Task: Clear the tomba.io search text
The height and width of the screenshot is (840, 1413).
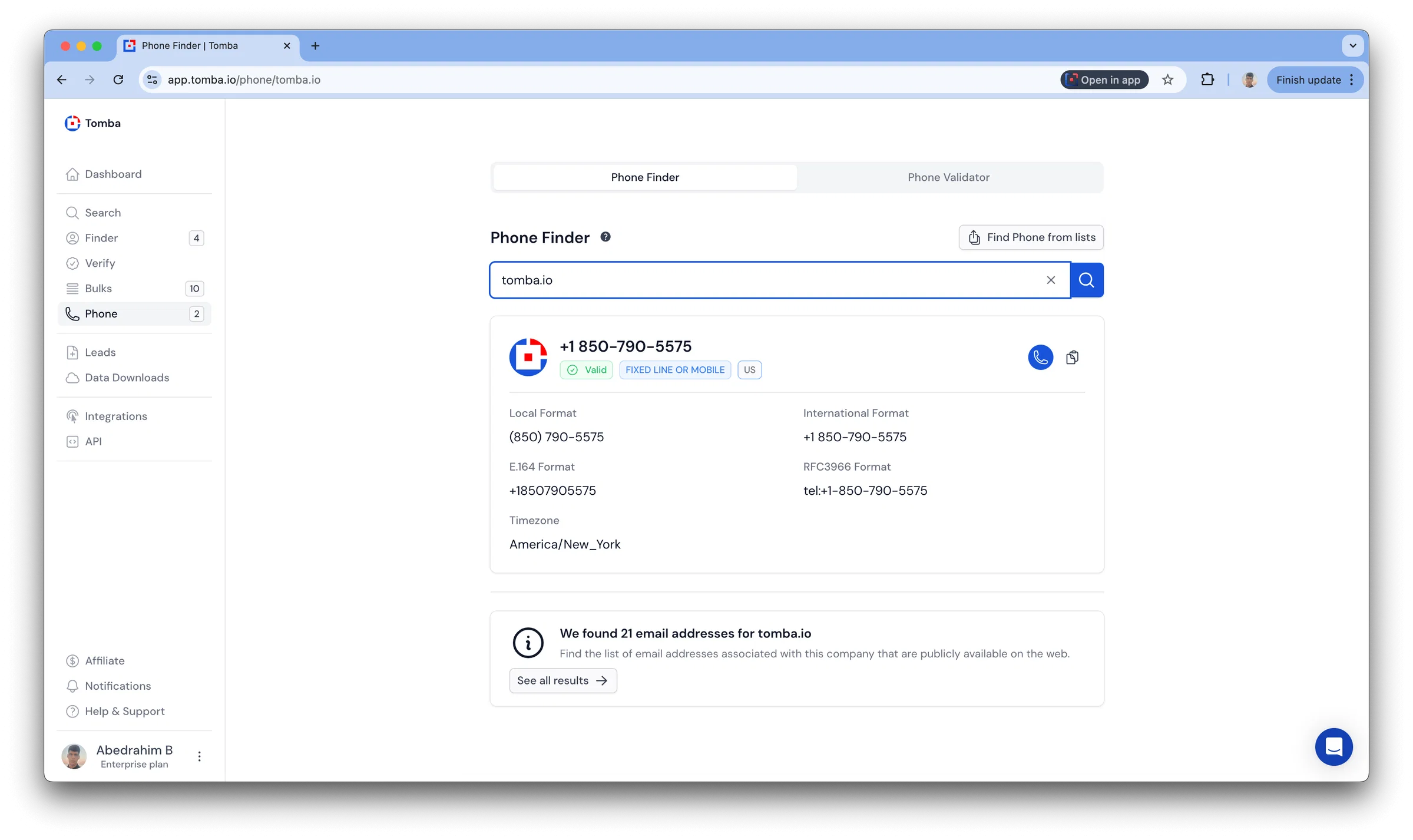Action: point(1051,280)
